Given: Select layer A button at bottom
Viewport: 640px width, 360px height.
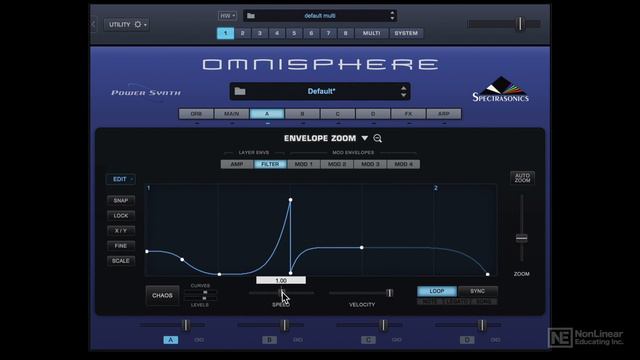Looking at the screenshot, I should tap(171, 340).
